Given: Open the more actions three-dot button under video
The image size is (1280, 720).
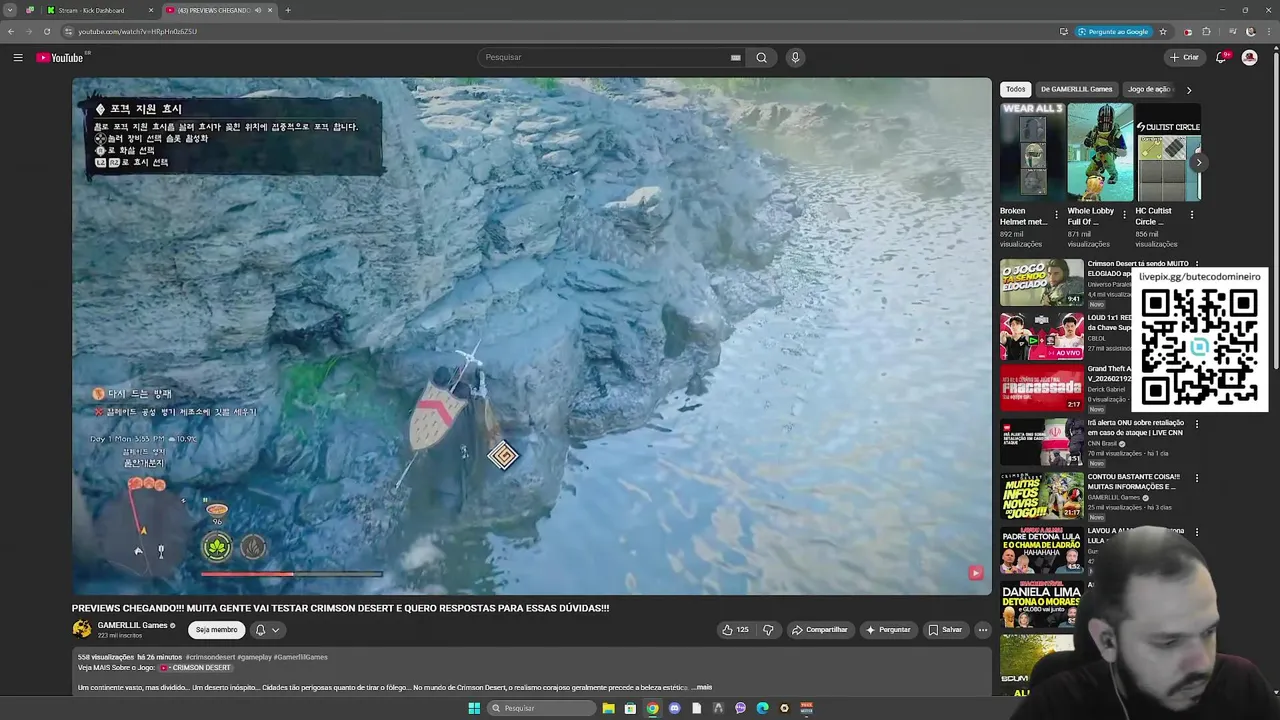Looking at the screenshot, I should (x=983, y=630).
